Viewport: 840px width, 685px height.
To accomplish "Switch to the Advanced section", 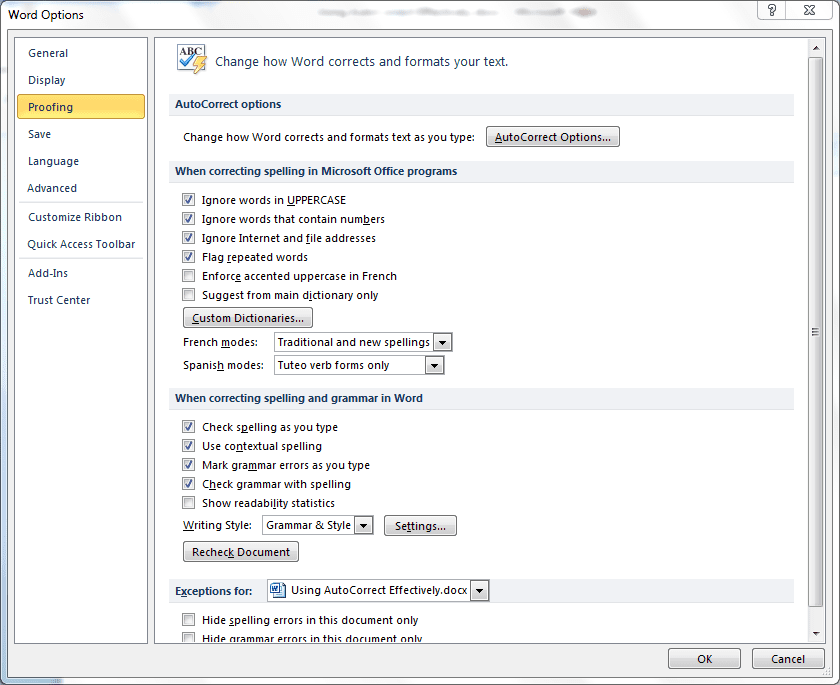I will (52, 187).
